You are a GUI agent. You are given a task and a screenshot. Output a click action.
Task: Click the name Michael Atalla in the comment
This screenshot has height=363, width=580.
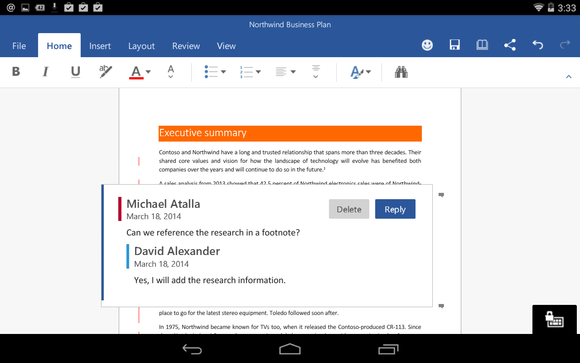163,204
